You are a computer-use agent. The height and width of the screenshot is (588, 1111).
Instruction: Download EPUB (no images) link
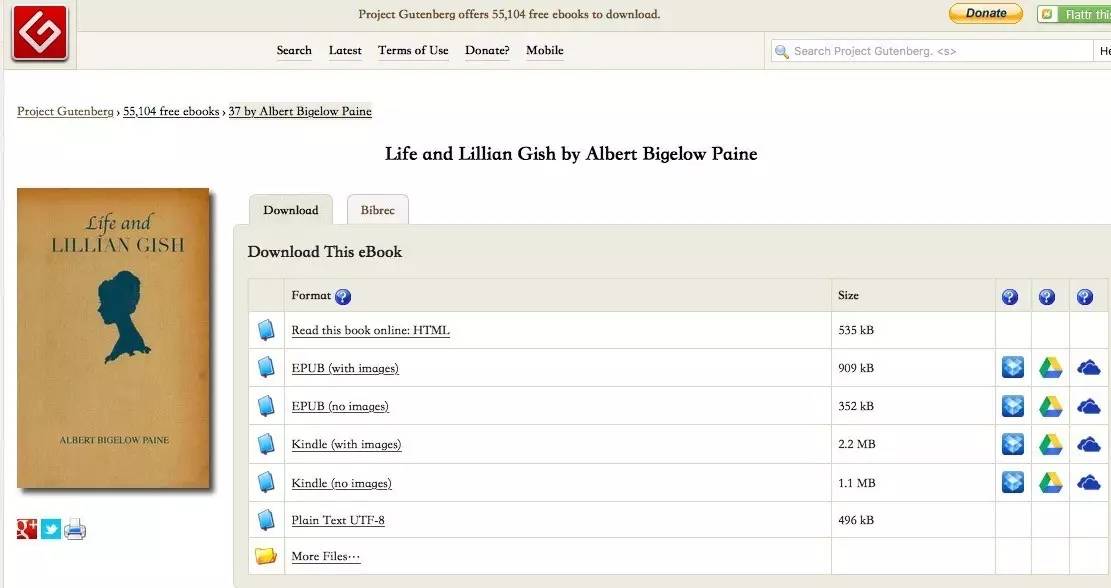(340, 407)
